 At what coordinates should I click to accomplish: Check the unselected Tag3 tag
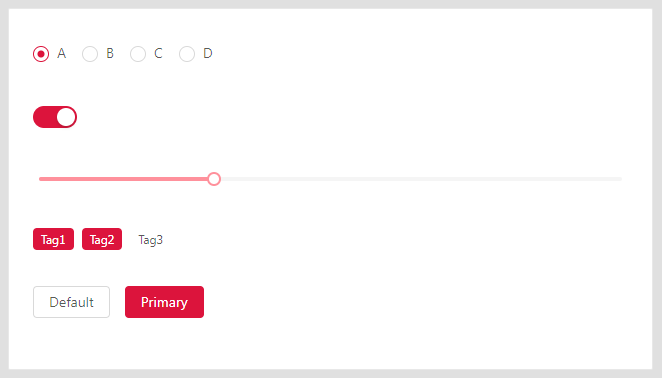click(151, 239)
